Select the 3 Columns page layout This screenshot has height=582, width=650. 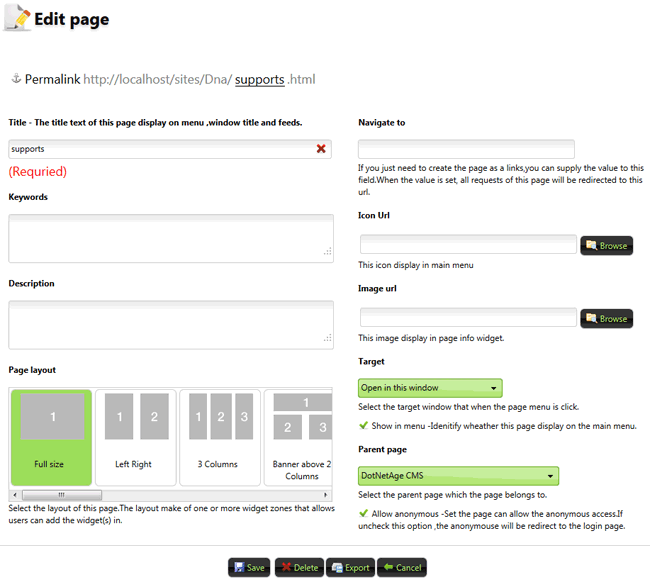220,437
